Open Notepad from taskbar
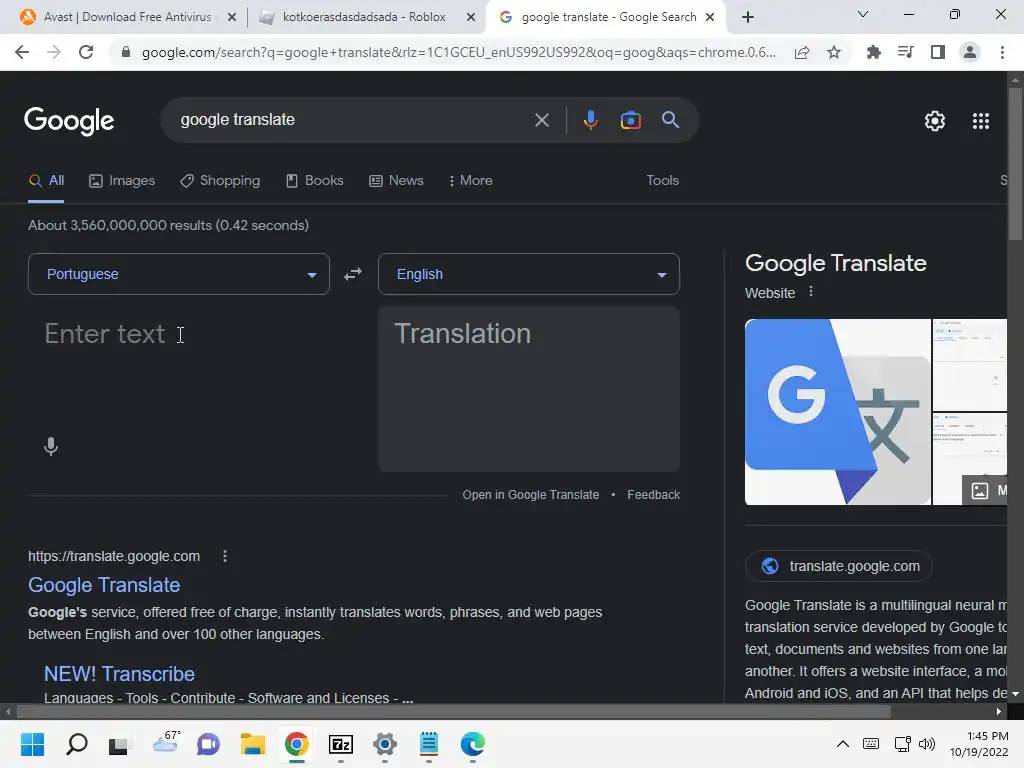 coord(428,744)
